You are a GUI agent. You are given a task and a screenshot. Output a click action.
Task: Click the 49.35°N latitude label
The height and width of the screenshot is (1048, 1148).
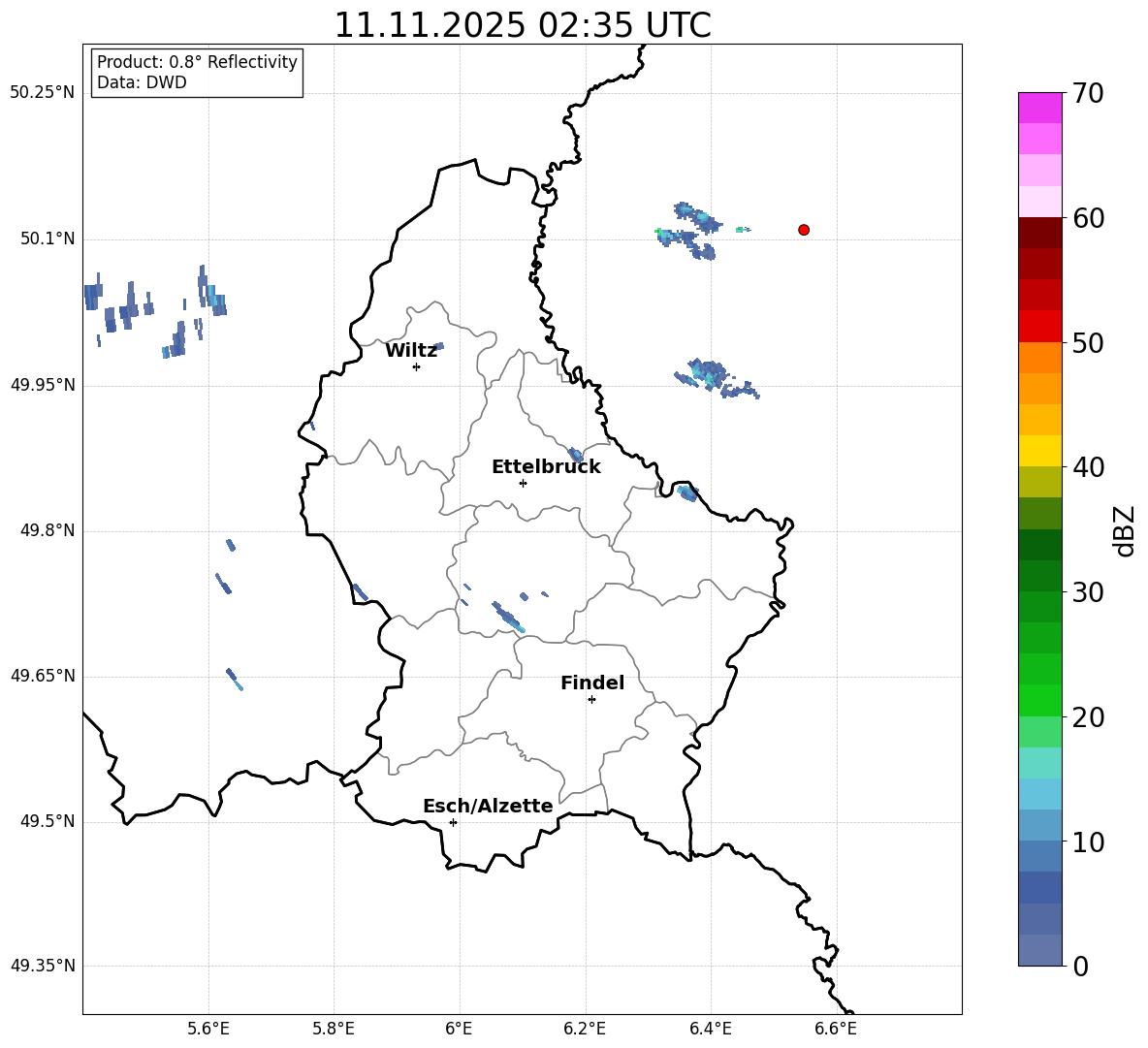point(43,966)
